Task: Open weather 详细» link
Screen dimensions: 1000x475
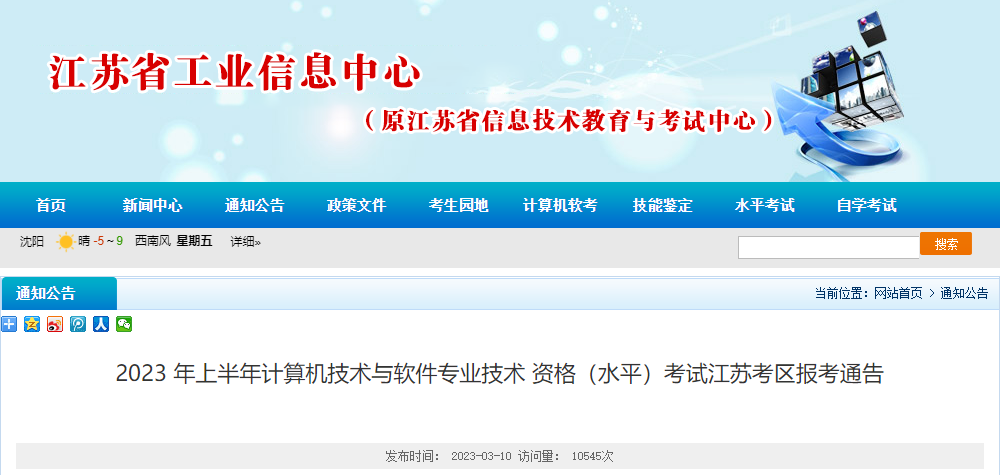Action: point(246,242)
